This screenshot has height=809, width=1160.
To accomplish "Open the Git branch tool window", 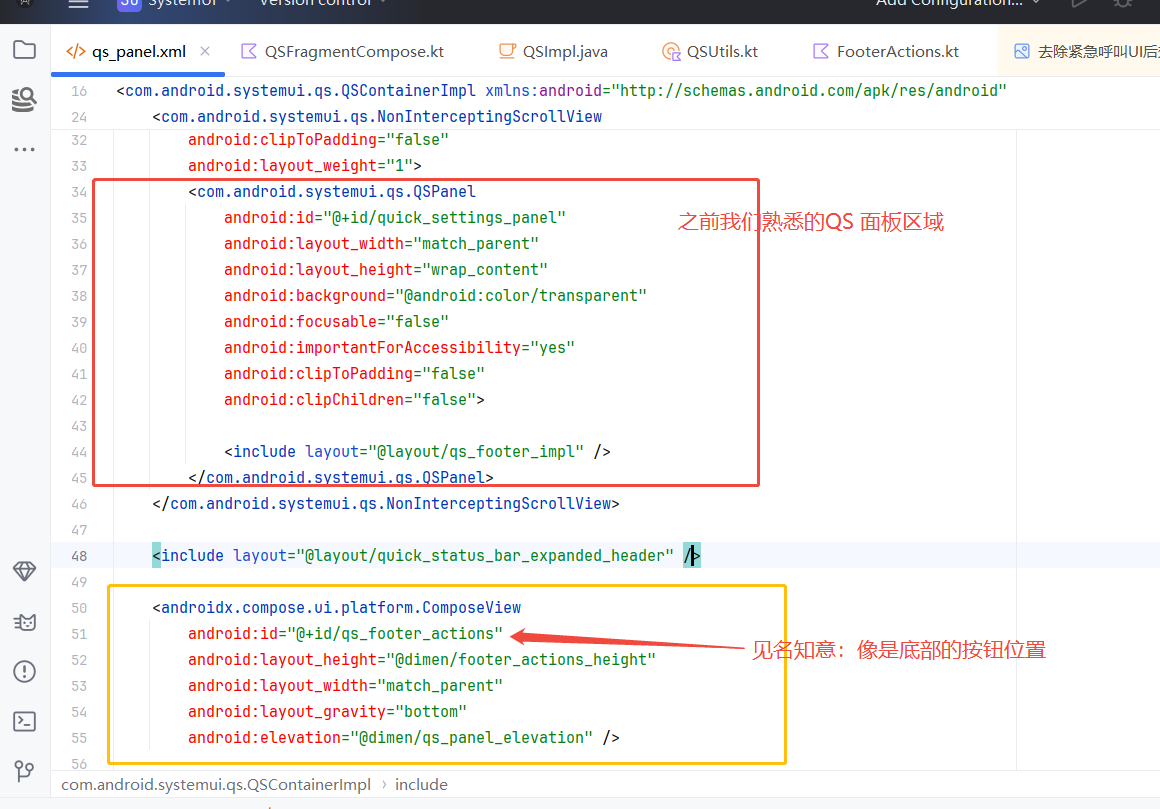I will (24, 771).
